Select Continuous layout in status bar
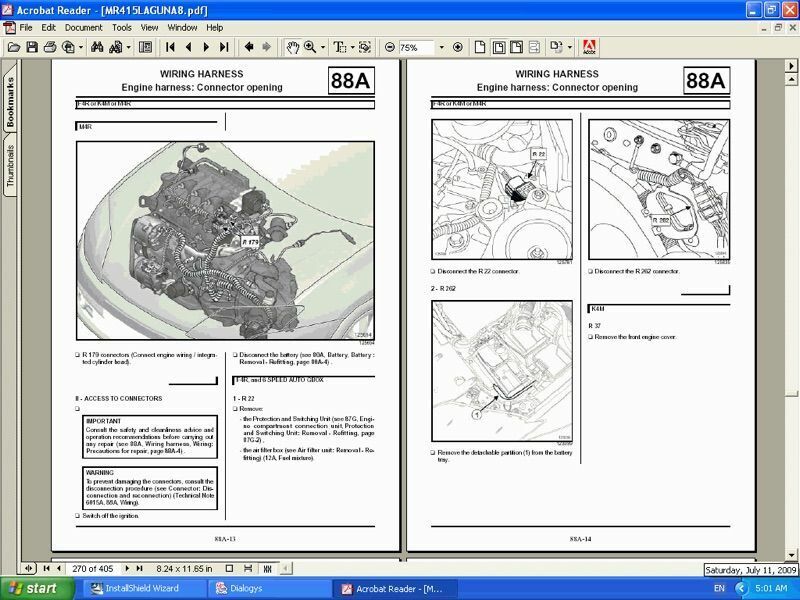This screenshot has height=600, width=800. [248, 568]
